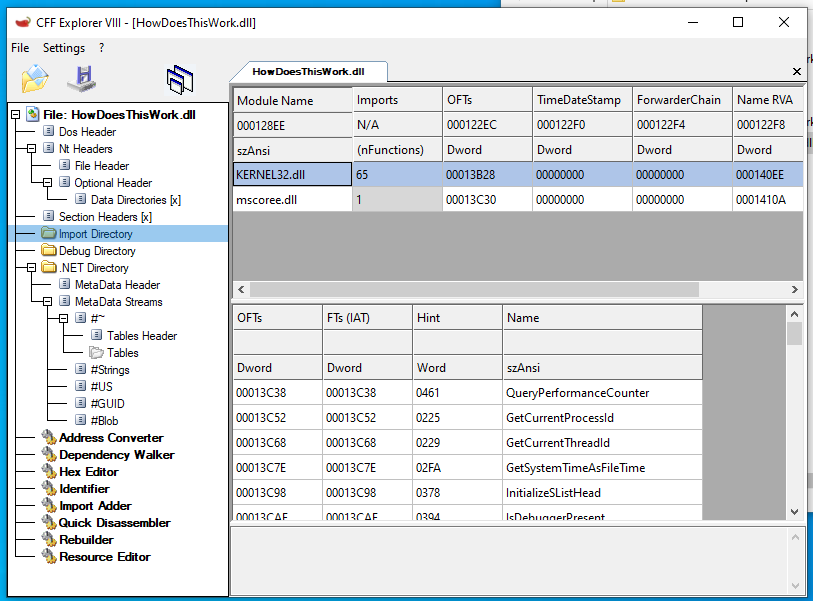The image size is (813, 601).
Task: Click the up arrow of functions list scrollbar
Action: [x=794, y=314]
